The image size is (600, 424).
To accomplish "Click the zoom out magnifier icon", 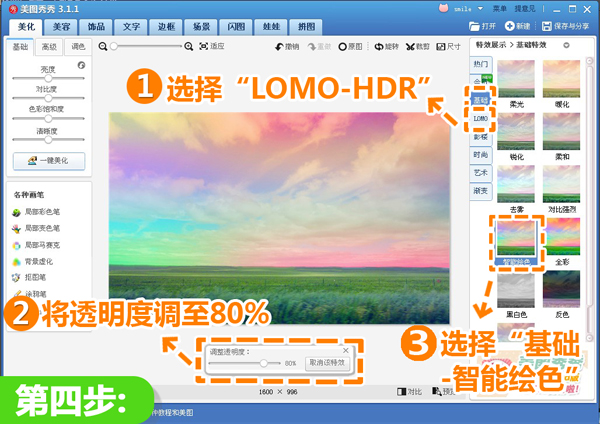I will click(103, 46).
